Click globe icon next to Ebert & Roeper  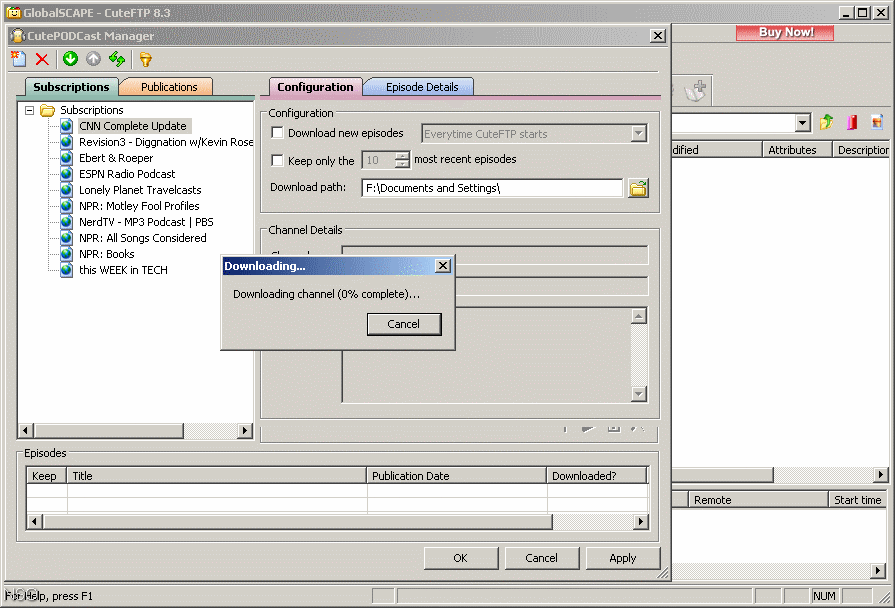pyautogui.click(x=67, y=158)
